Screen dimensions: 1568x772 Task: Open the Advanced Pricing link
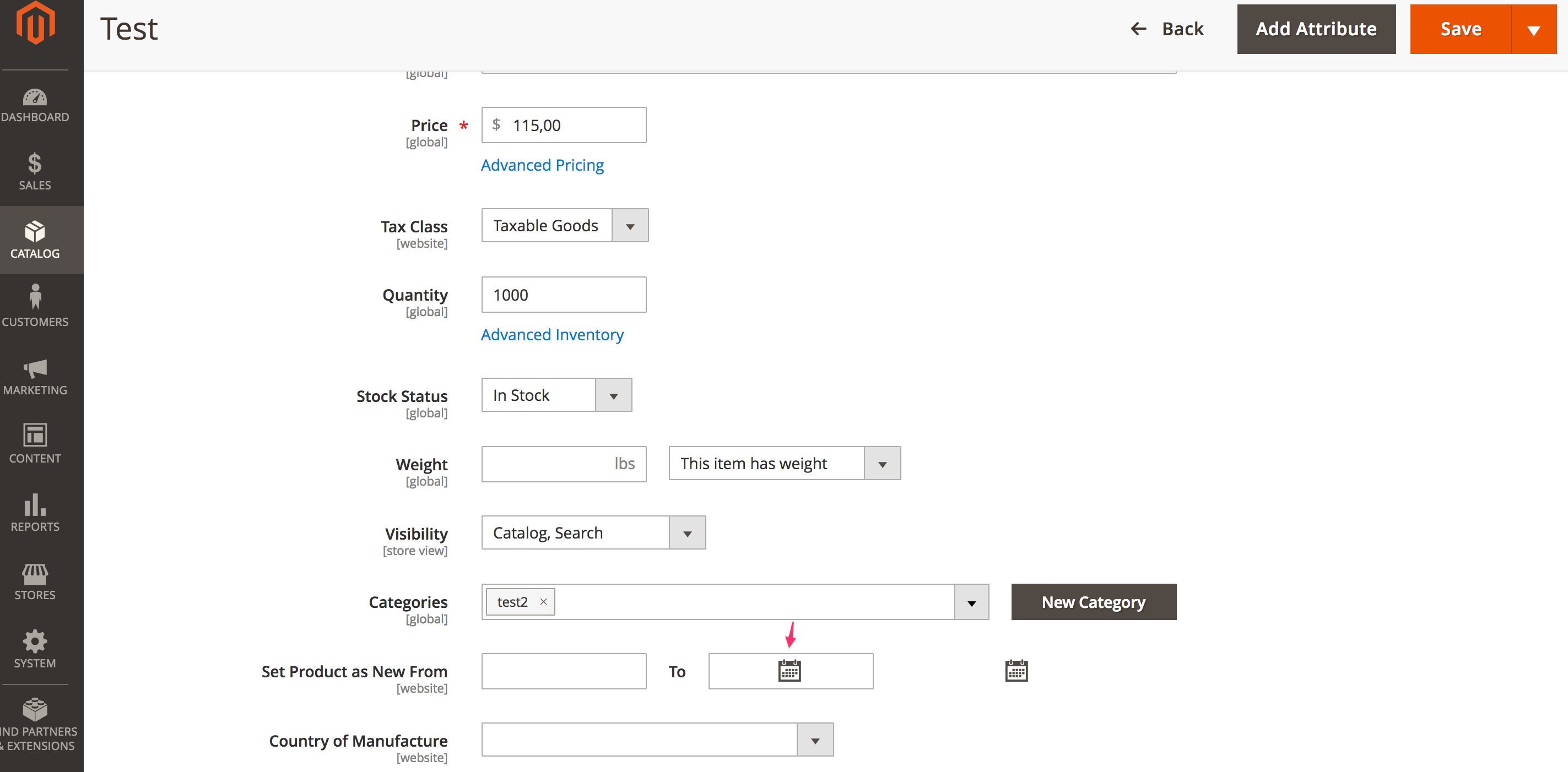[x=542, y=164]
